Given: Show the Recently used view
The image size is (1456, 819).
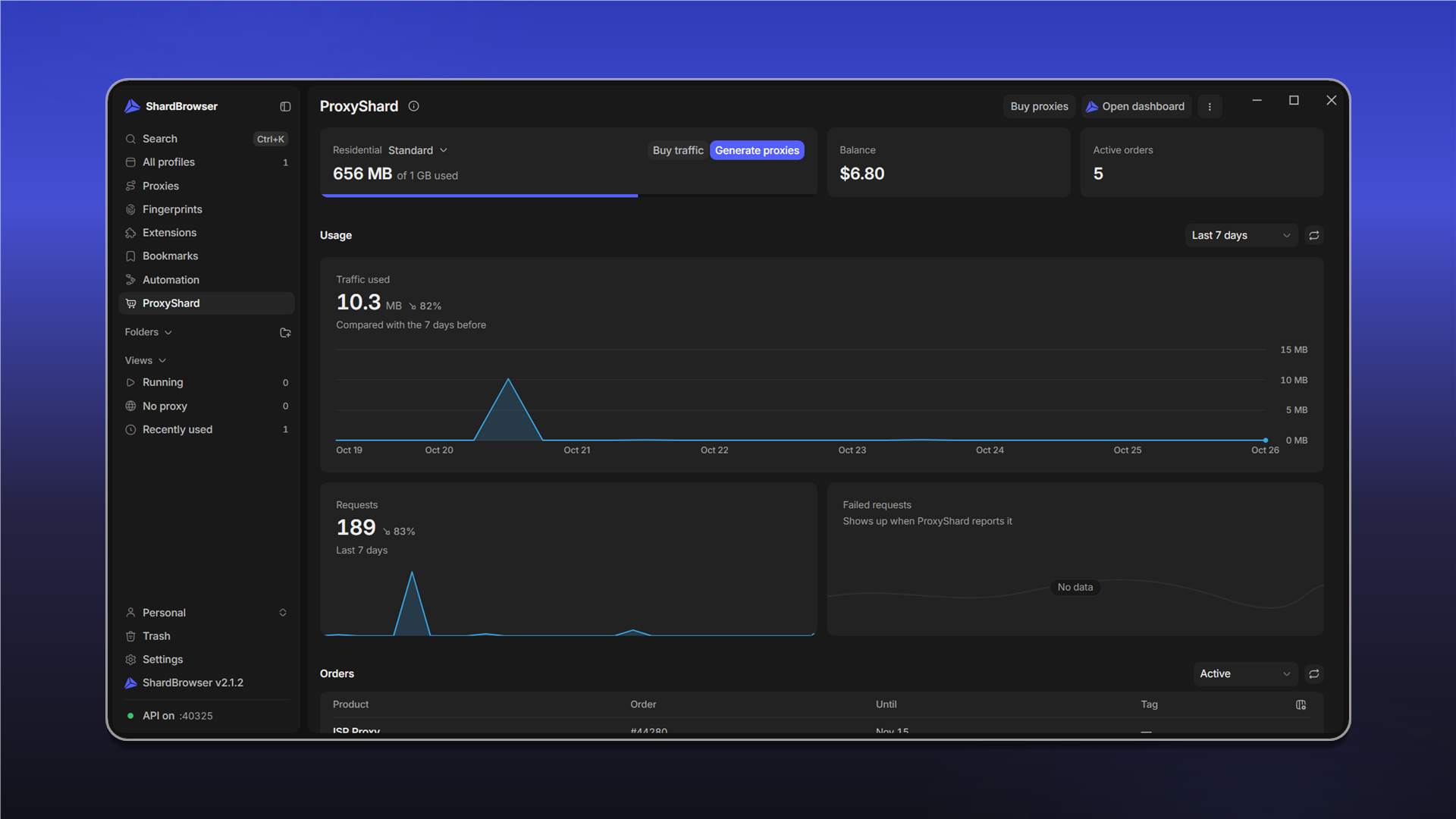Looking at the screenshot, I should (x=206, y=430).
